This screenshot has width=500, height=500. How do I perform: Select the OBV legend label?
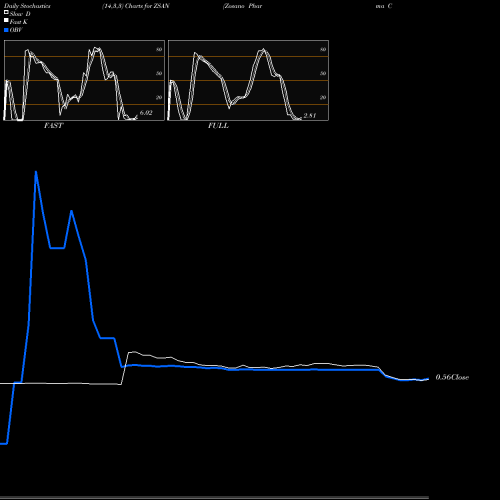16,30
